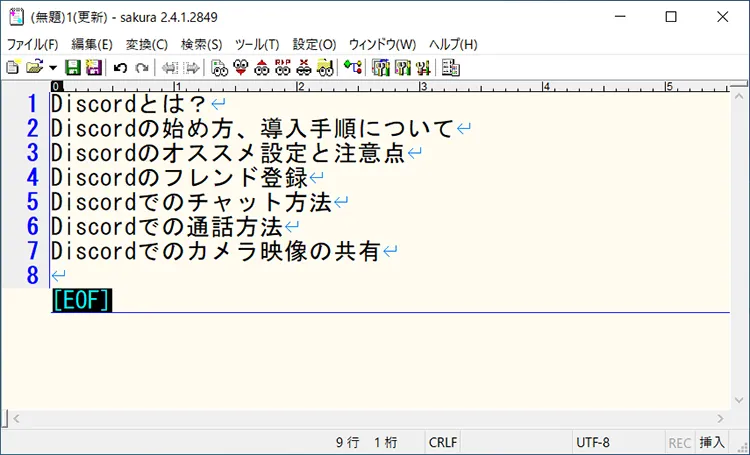The width and height of the screenshot is (750, 455).
Task: Open outline analysis with the tree diagram icon
Action: coord(353,67)
